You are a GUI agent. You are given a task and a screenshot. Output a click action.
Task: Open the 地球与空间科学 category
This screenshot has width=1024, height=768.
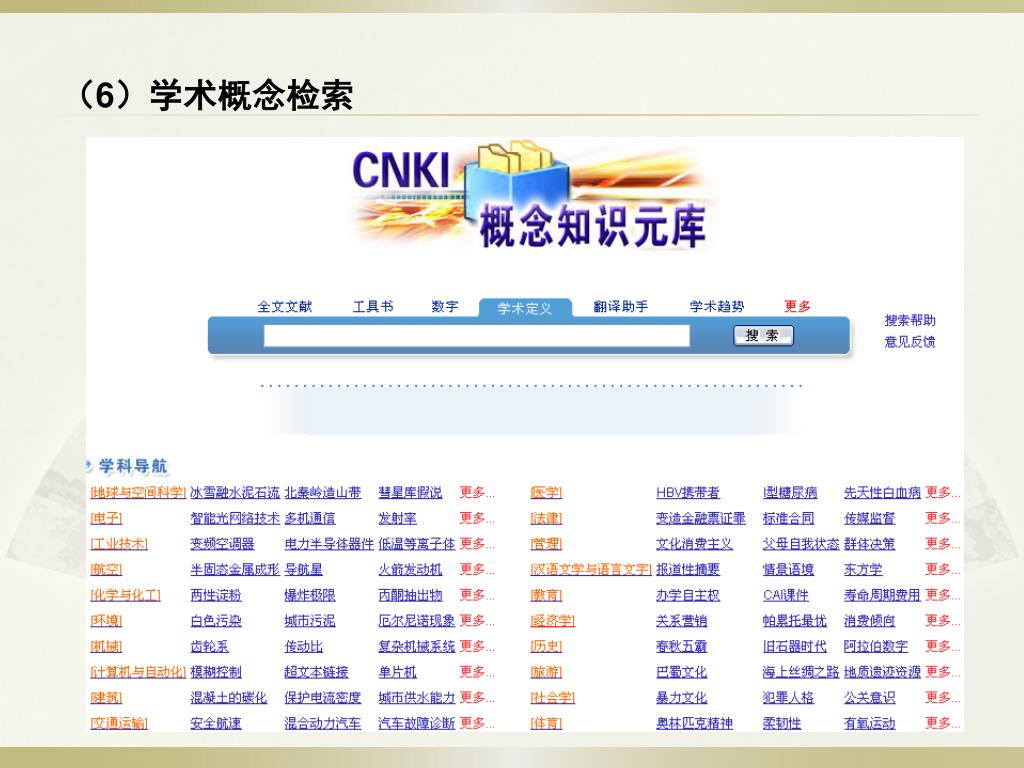click(x=138, y=492)
